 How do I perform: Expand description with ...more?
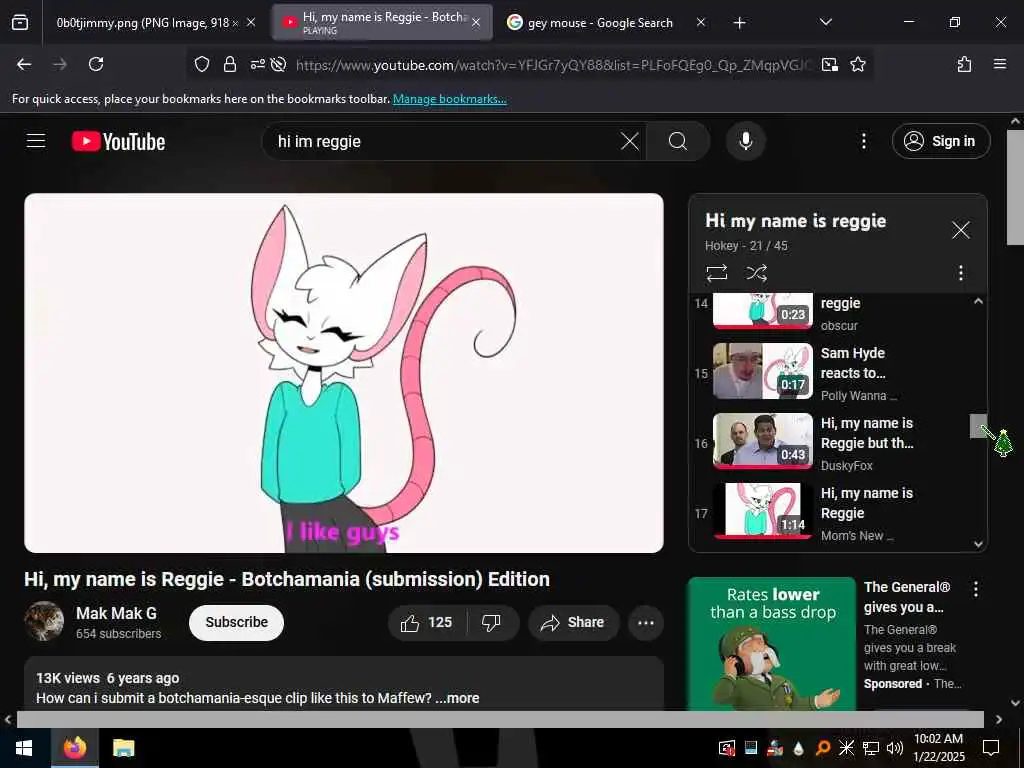click(x=457, y=698)
